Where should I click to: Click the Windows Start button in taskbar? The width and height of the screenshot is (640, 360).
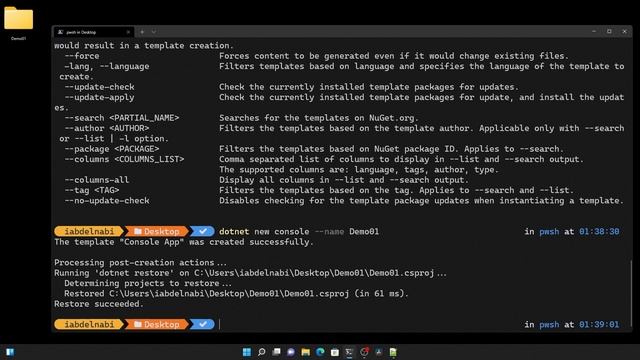(x=247, y=352)
